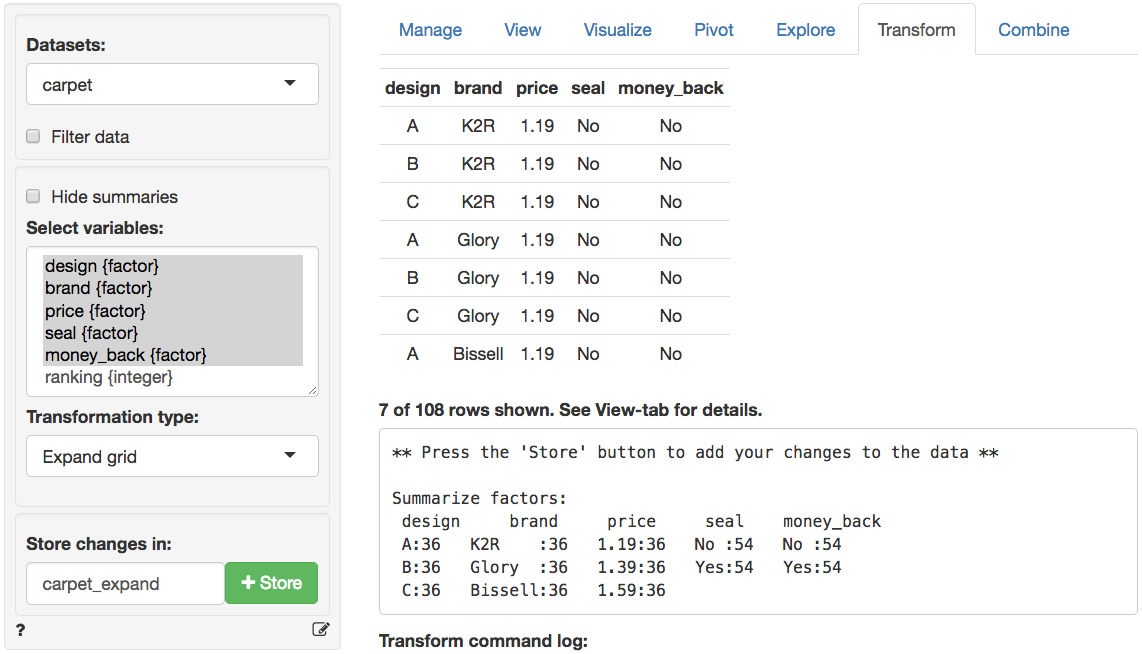Click the price {factor} variable
This screenshot has height=654, width=1142.
pyautogui.click(x=95, y=311)
